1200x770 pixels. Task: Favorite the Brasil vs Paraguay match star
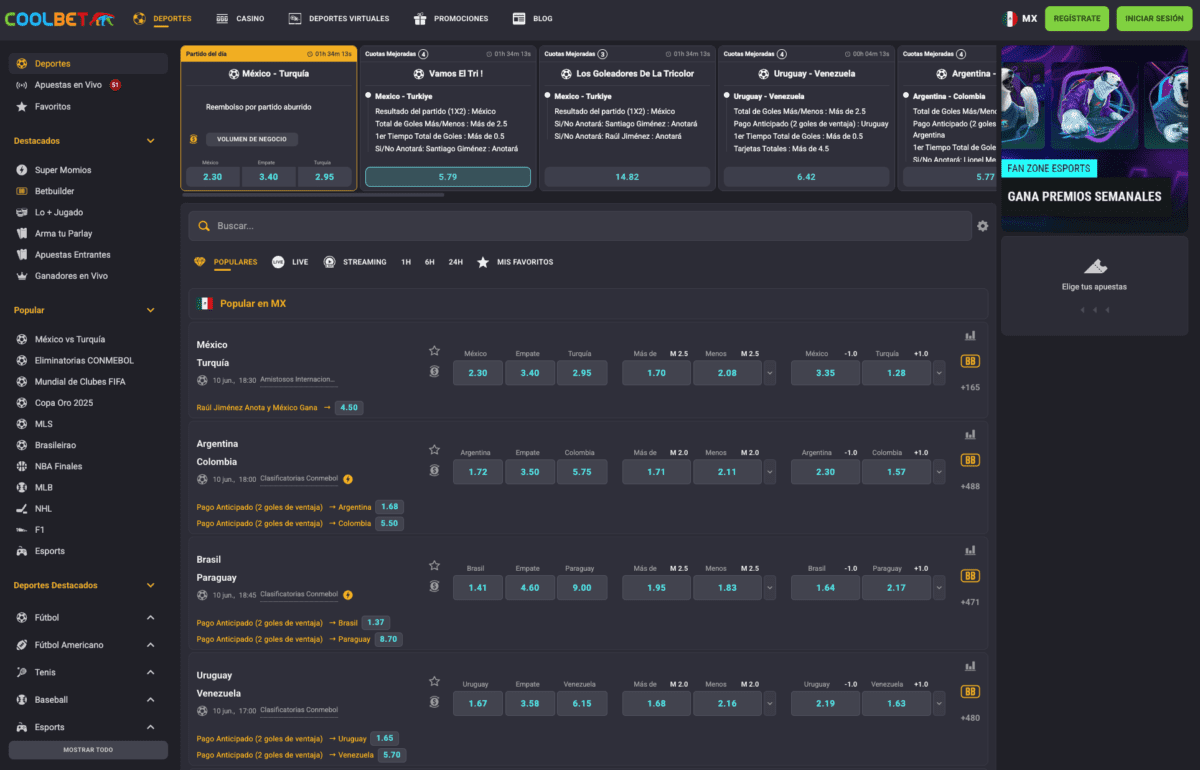[434, 566]
